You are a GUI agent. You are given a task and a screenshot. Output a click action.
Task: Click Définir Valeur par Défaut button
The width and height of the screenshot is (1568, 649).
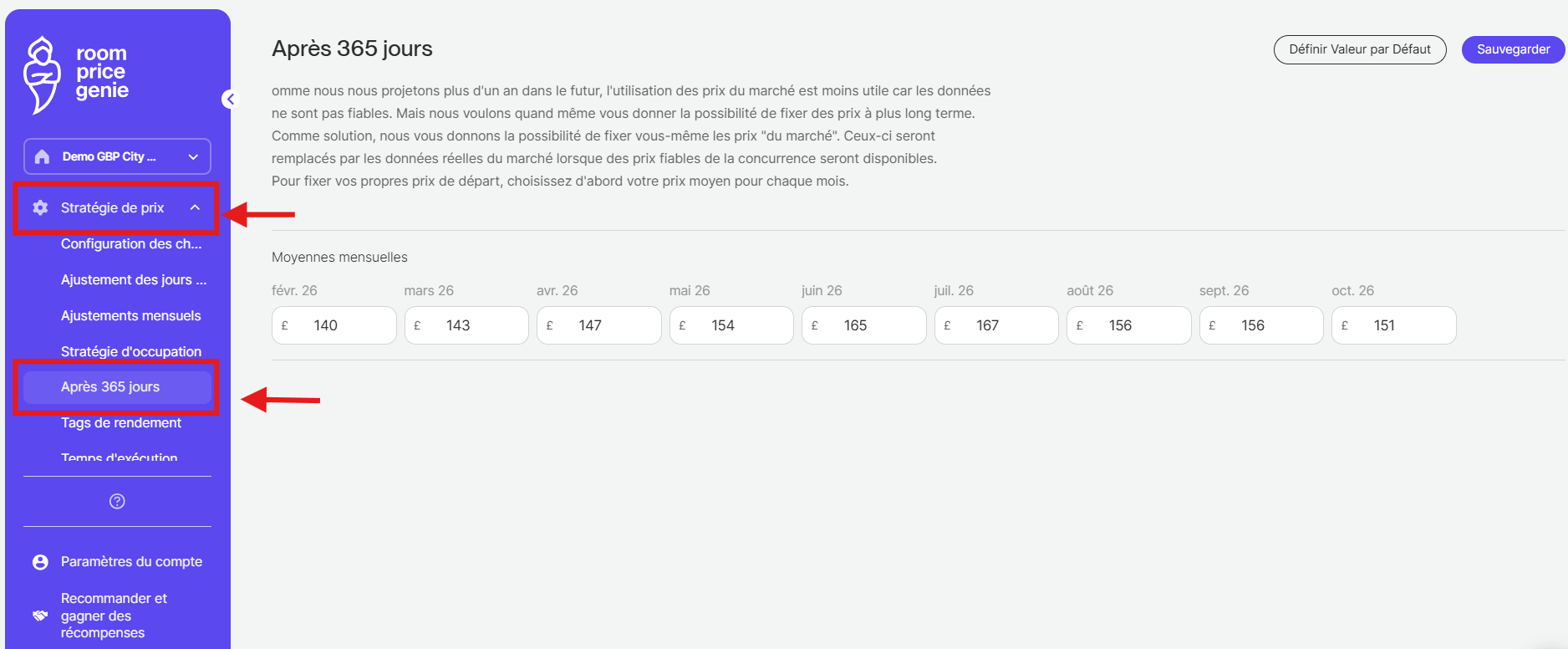click(x=1359, y=49)
